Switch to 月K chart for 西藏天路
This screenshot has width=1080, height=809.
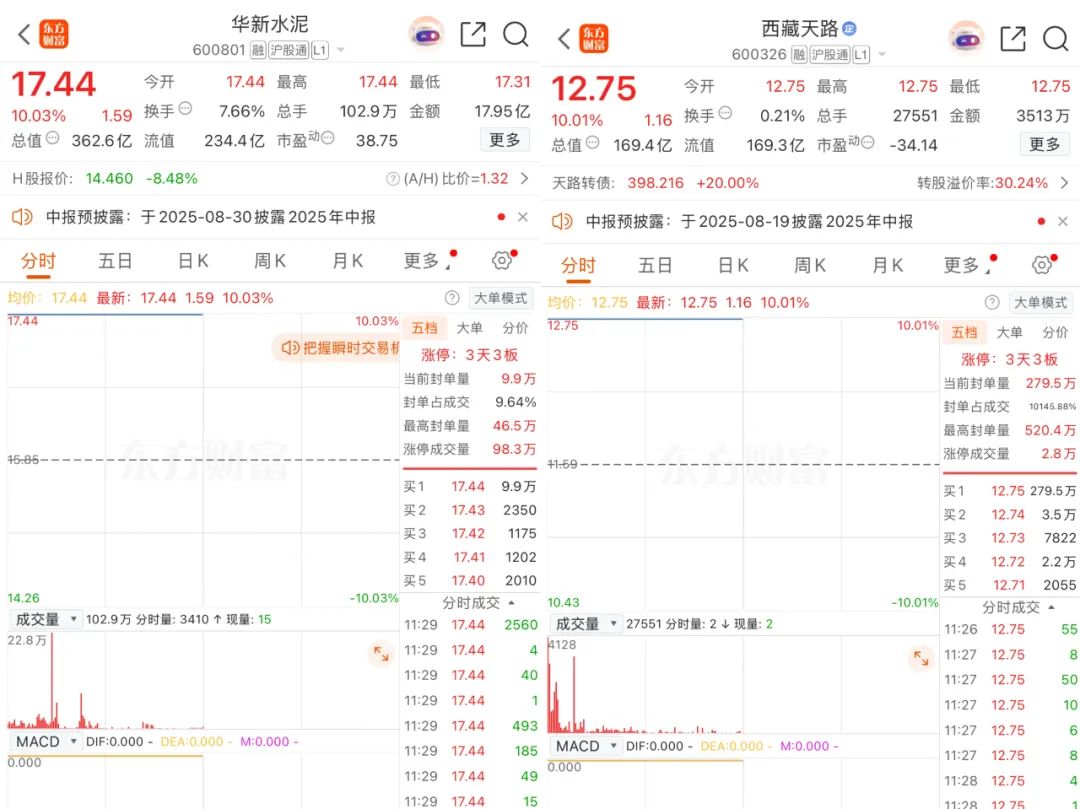888,265
